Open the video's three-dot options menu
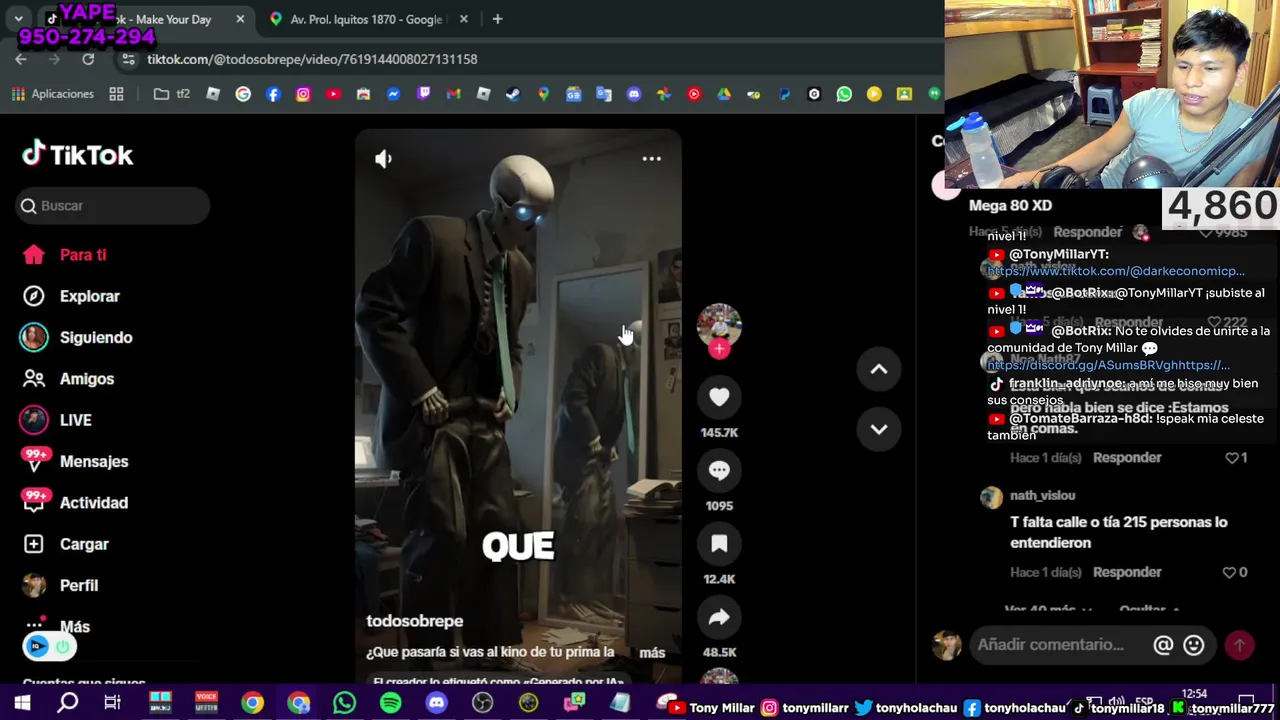Screen dimensions: 1280x720 tap(651, 159)
